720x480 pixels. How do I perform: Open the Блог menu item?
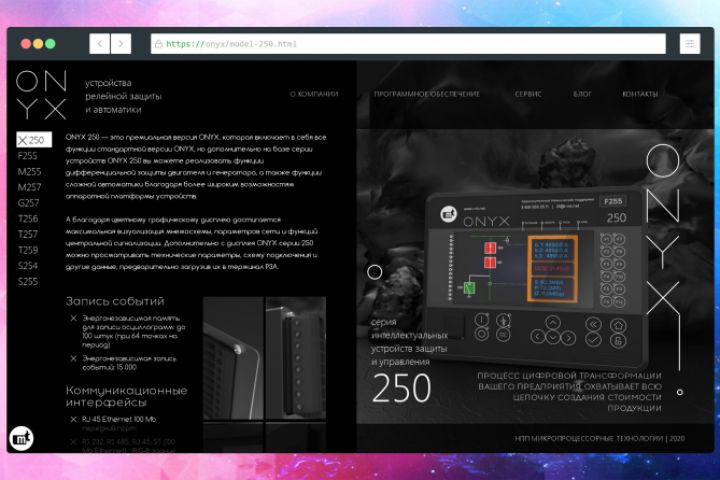pos(582,94)
